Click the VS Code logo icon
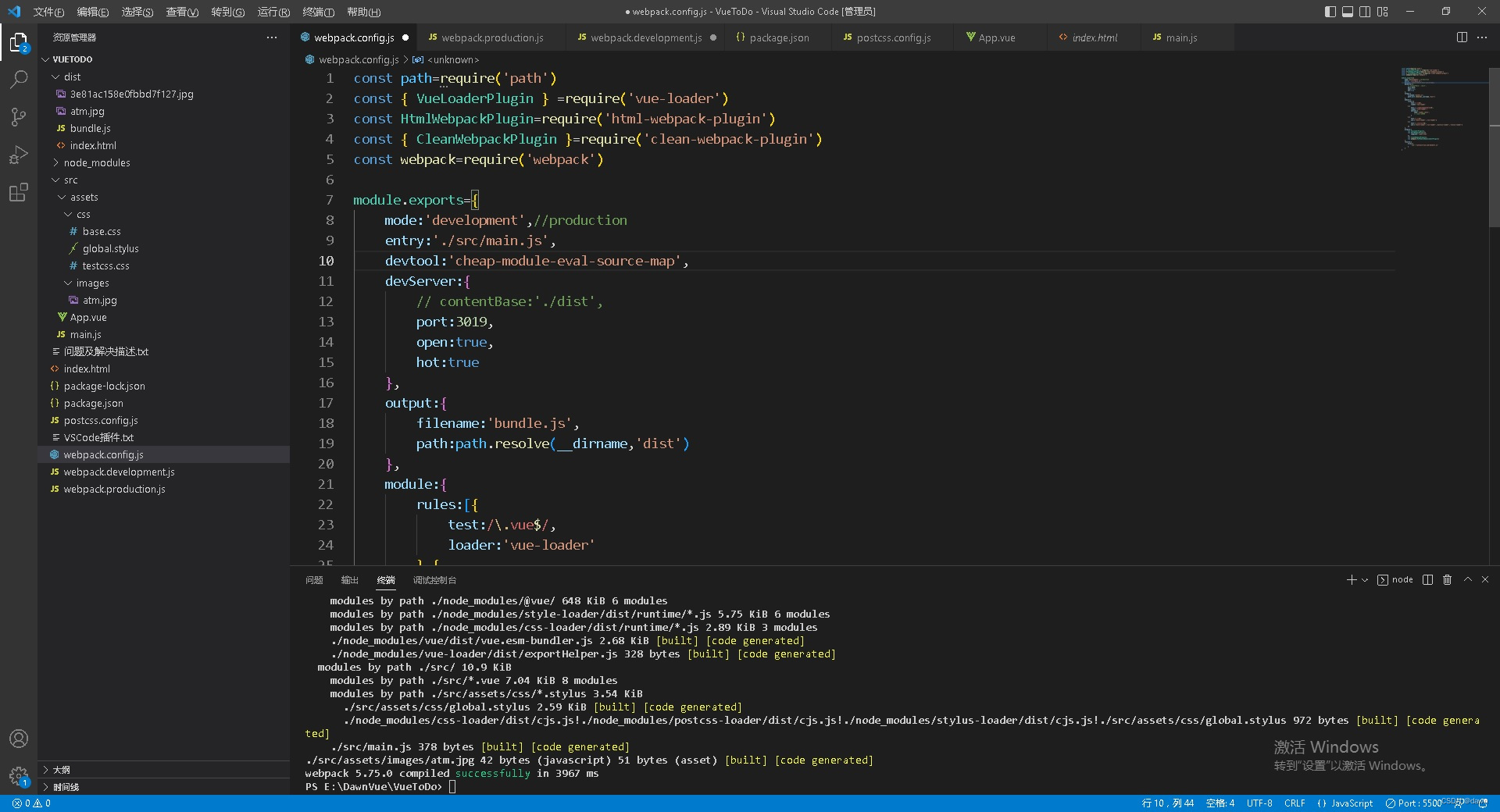This screenshot has height=812, width=1500. tap(14, 12)
